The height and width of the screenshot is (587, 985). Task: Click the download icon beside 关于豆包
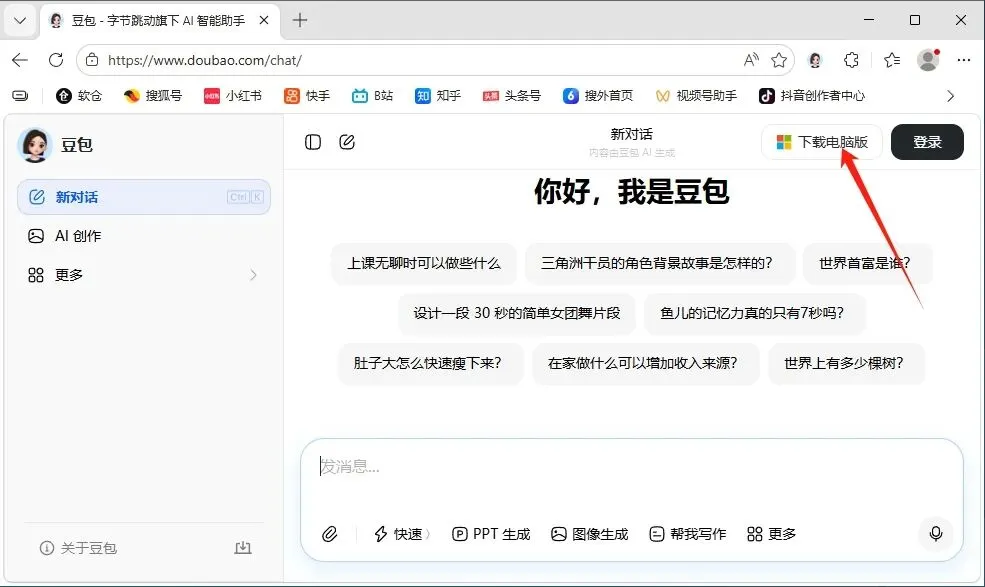[243, 547]
